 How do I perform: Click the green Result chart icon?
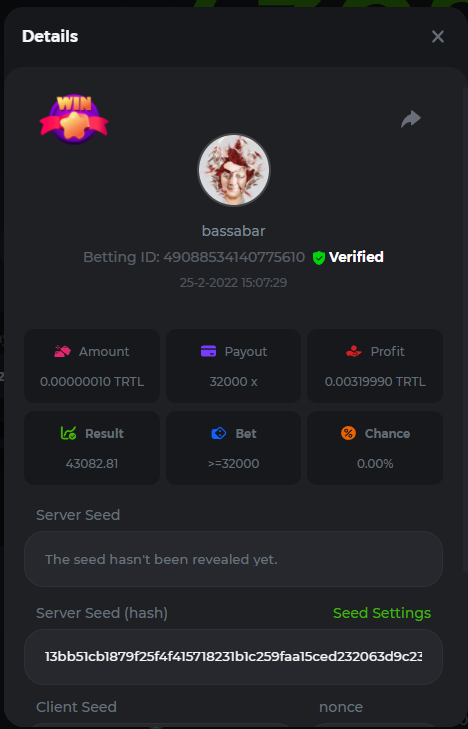click(x=68, y=433)
